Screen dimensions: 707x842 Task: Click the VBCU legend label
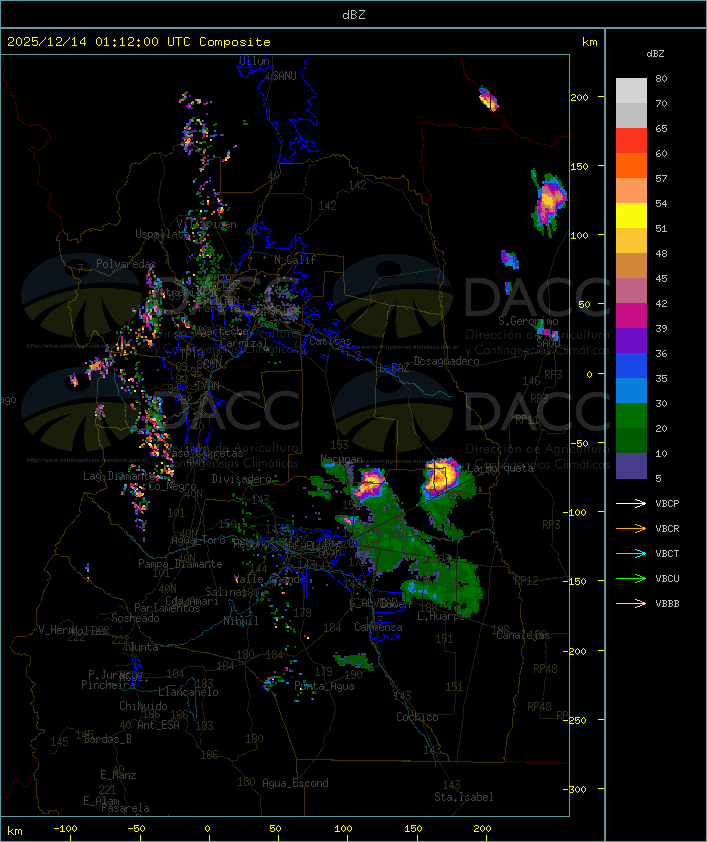coord(667,579)
